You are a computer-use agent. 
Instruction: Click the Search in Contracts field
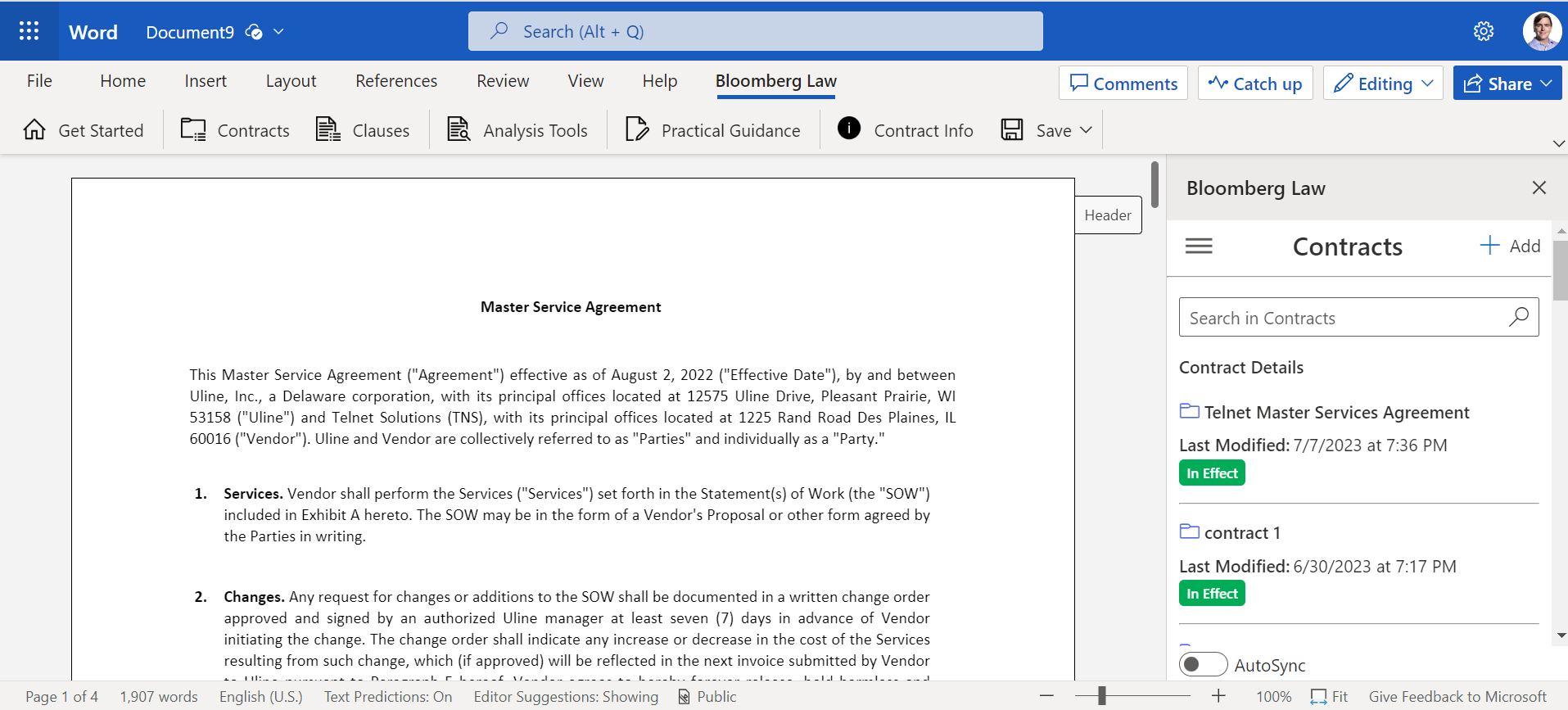[1358, 317]
